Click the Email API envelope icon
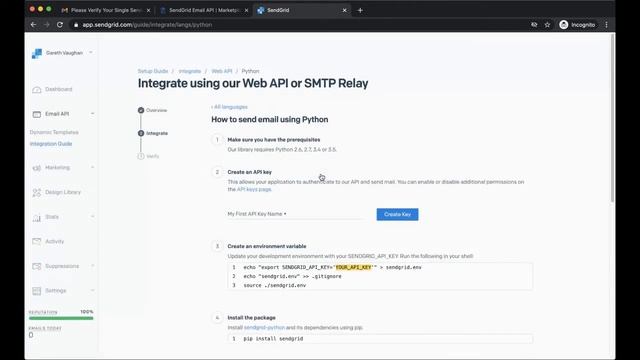This screenshot has height=360, width=640. tap(37, 114)
